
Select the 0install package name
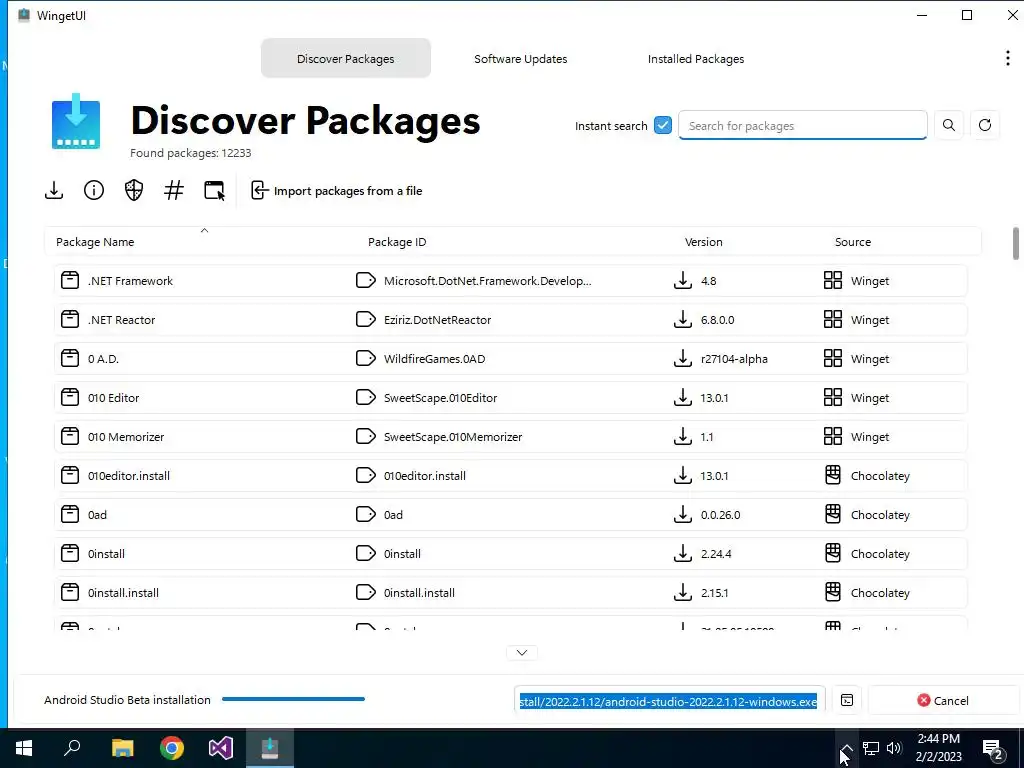tap(106, 554)
